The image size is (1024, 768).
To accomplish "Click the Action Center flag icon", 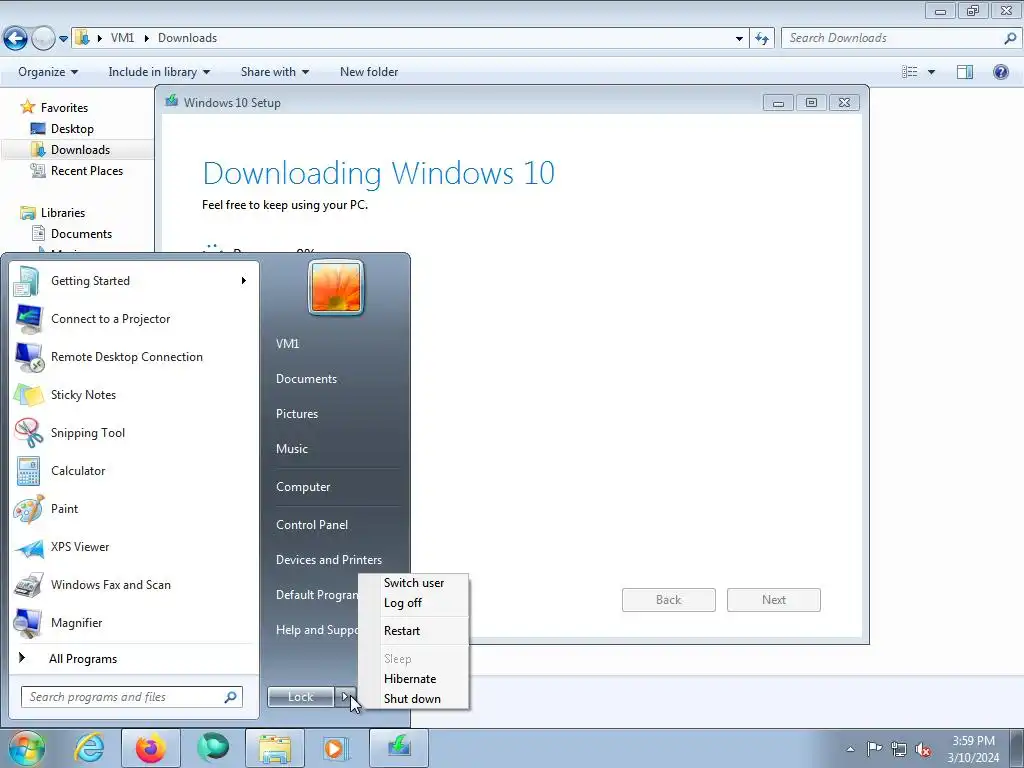I will pyautogui.click(x=874, y=748).
